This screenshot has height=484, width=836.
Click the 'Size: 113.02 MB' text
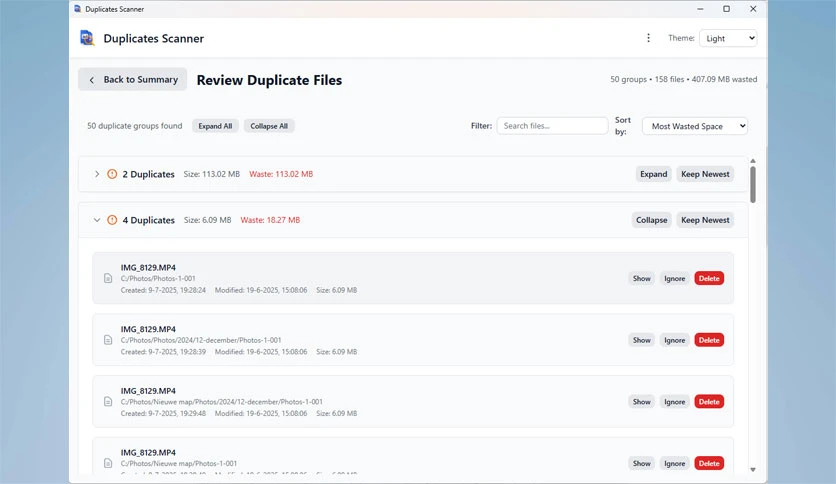point(212,174)
